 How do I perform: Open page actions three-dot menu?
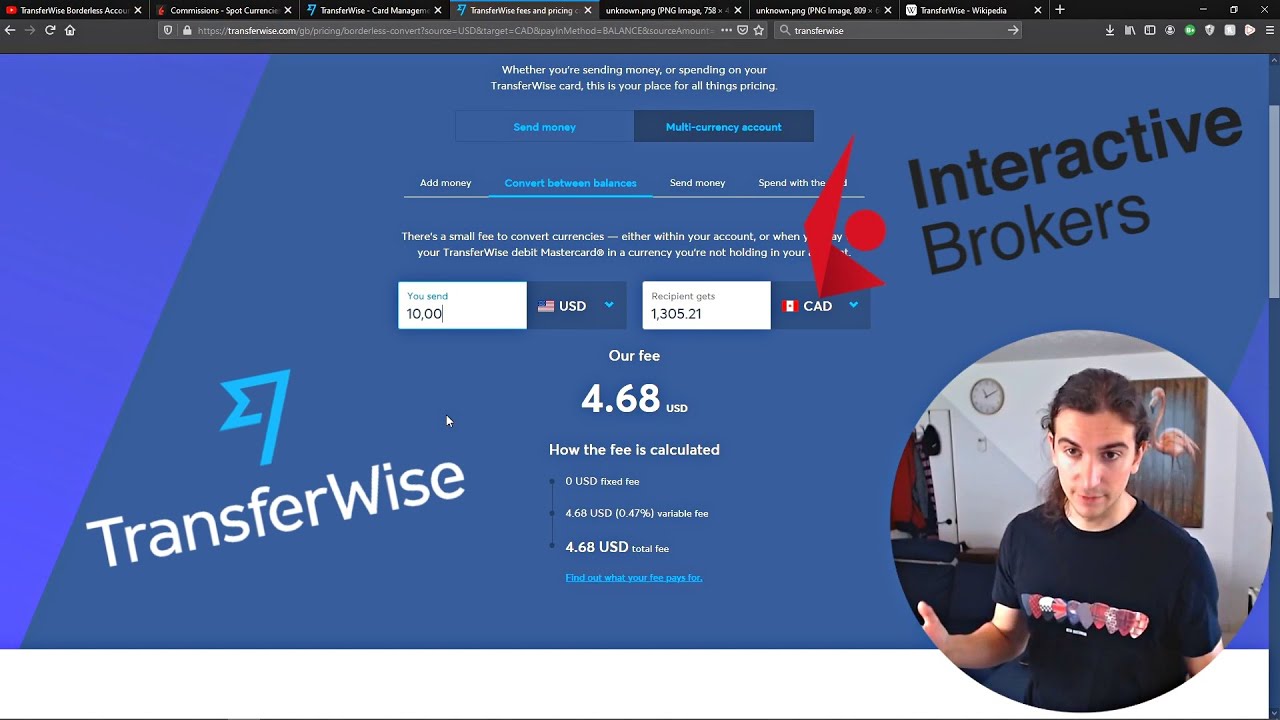pos(725,30)
